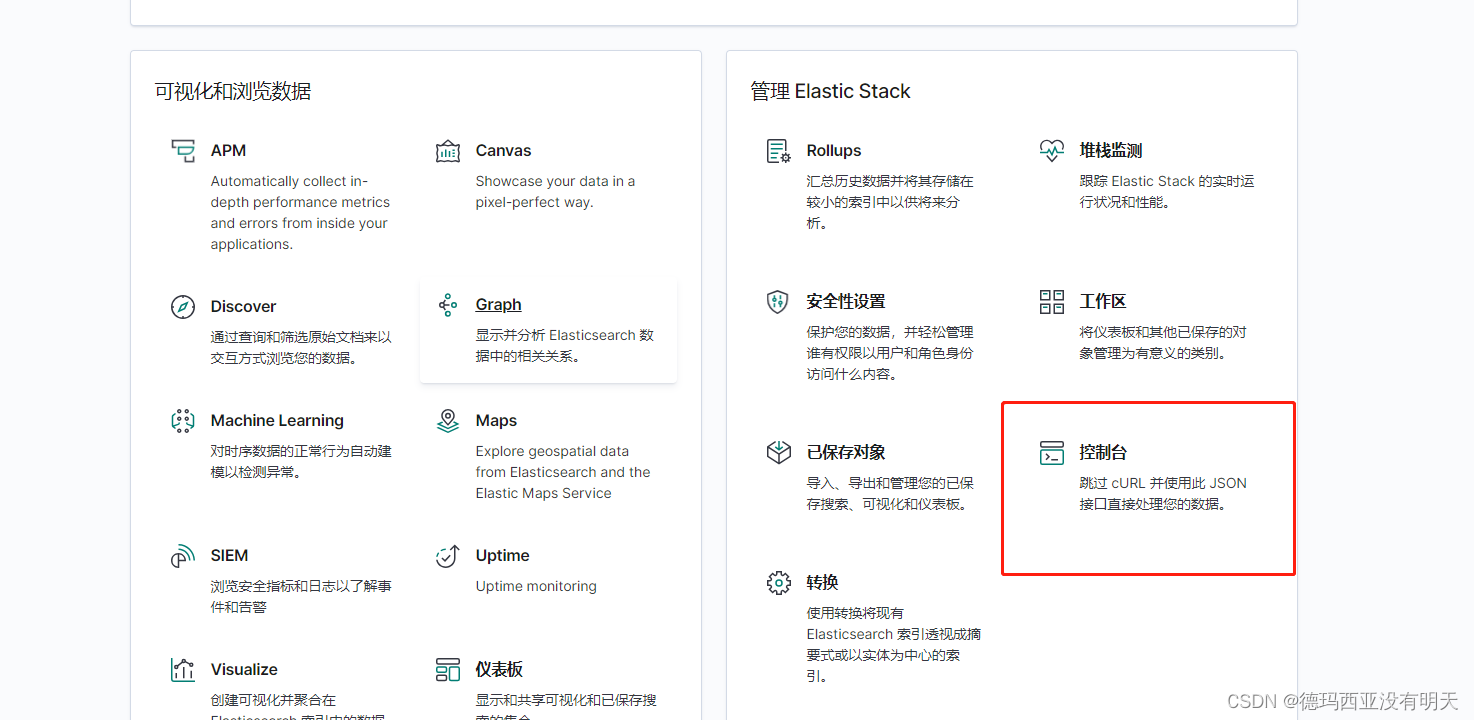Click the Rollups title link
Viewport: 1474px width, 720px height.
click(x=834, y=151)
